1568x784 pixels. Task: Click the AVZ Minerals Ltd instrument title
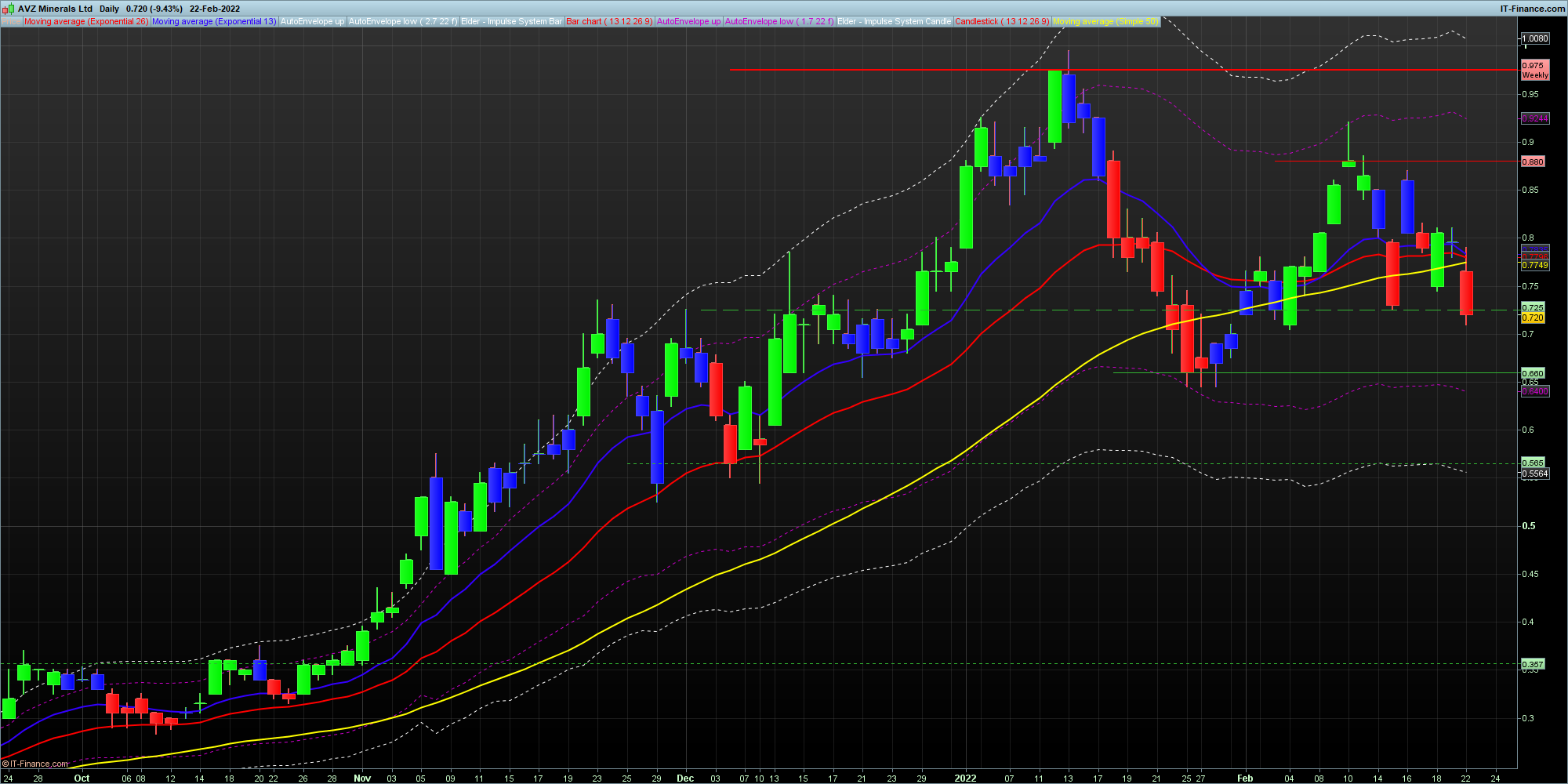[x=55, y=9]
